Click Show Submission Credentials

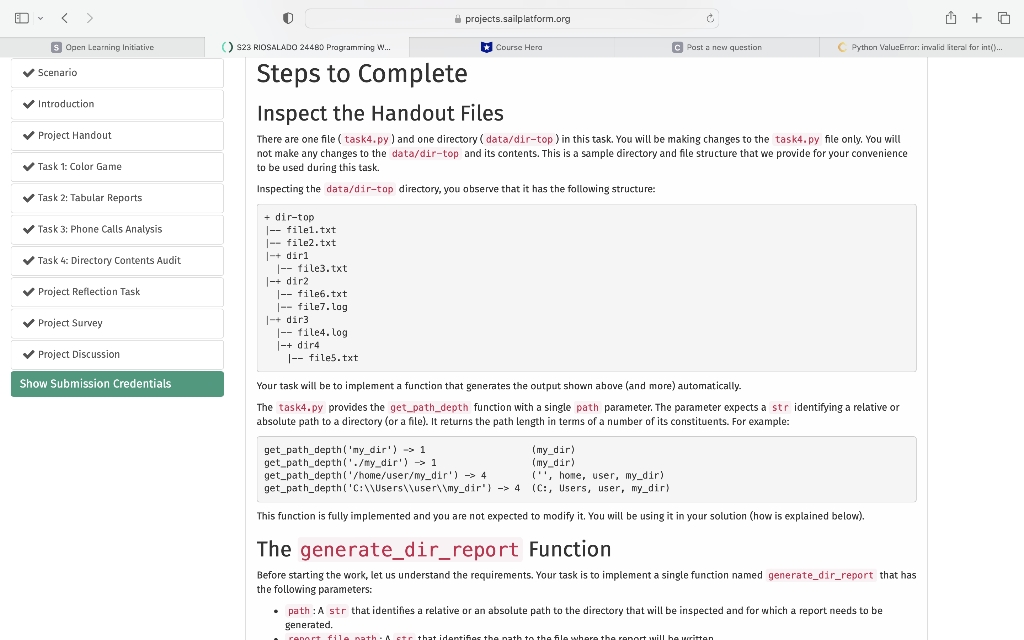coord(95,383)
